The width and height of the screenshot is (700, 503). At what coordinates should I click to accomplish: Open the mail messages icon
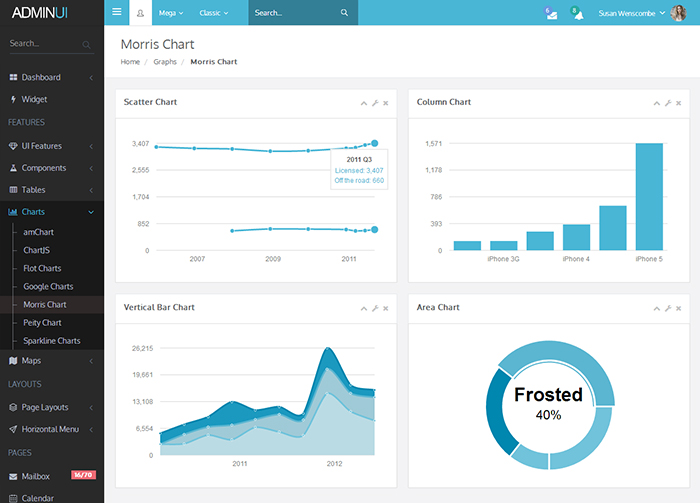[551, 14]
